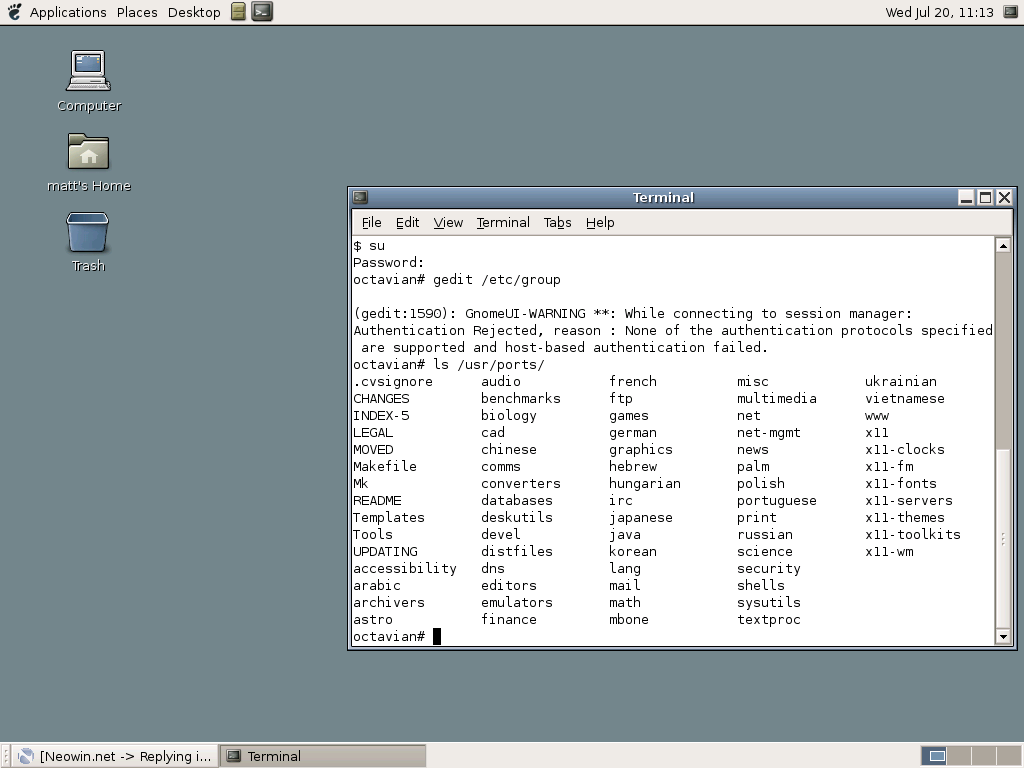
Task: Open the Applications menu
Action: tap(68, 12)
